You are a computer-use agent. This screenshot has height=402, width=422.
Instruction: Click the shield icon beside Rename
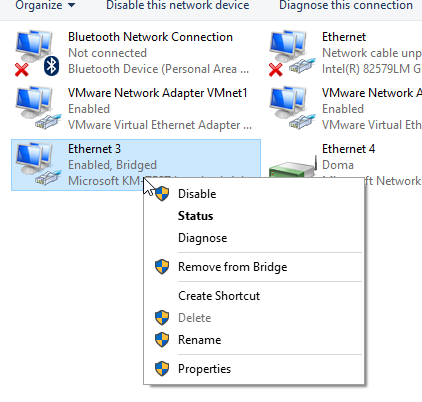point(162,340)
